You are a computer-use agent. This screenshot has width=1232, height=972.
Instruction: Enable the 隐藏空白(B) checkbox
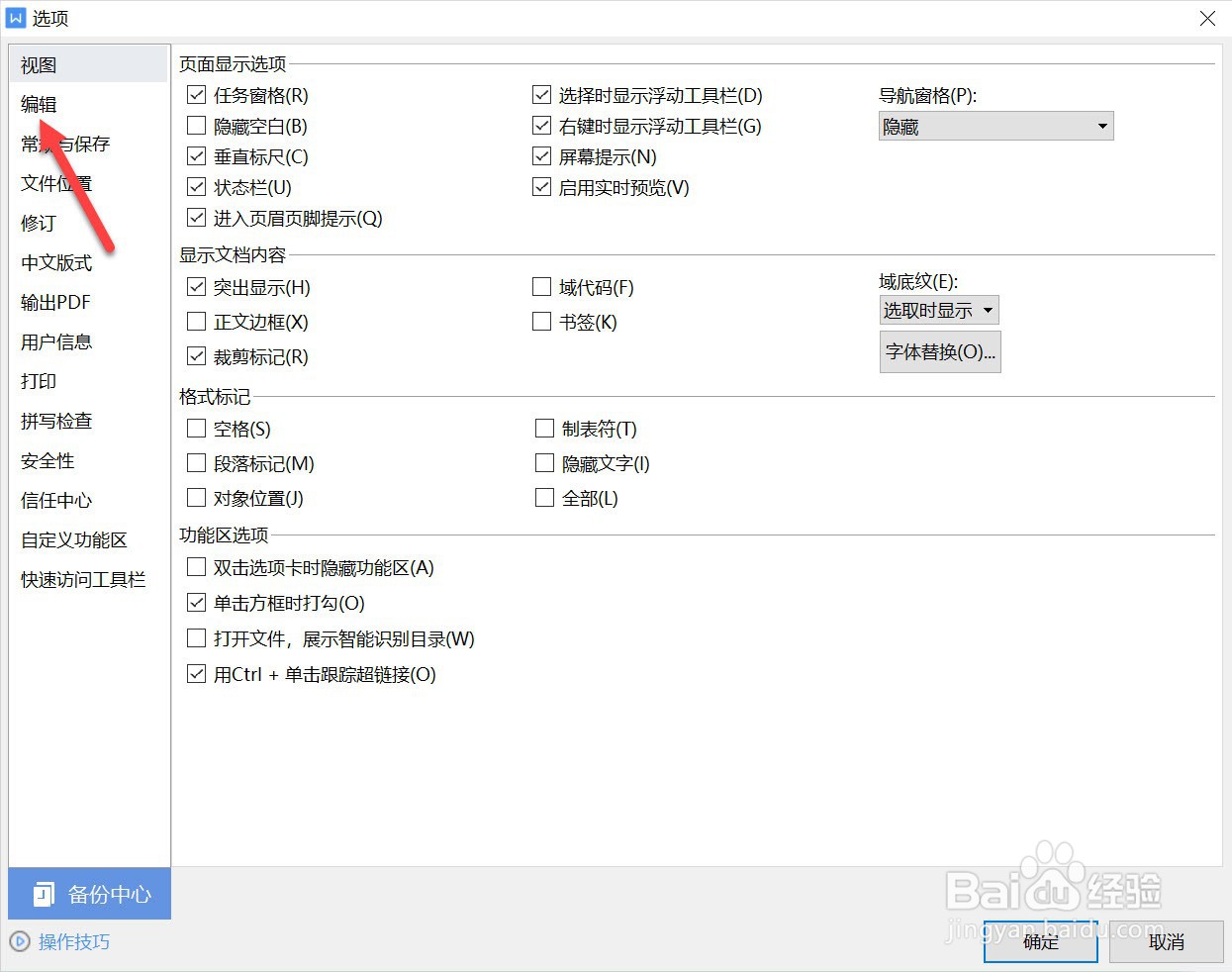coord(196,126)
